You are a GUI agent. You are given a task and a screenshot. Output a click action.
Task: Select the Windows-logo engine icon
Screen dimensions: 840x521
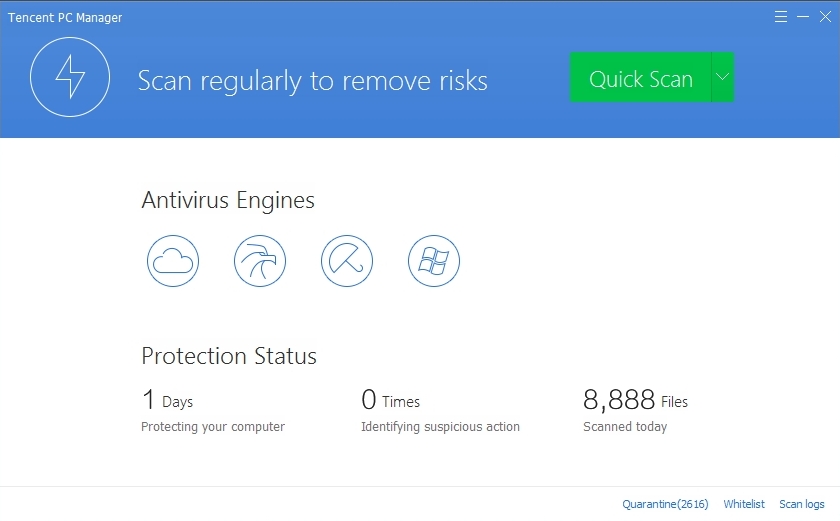[433, 261]
